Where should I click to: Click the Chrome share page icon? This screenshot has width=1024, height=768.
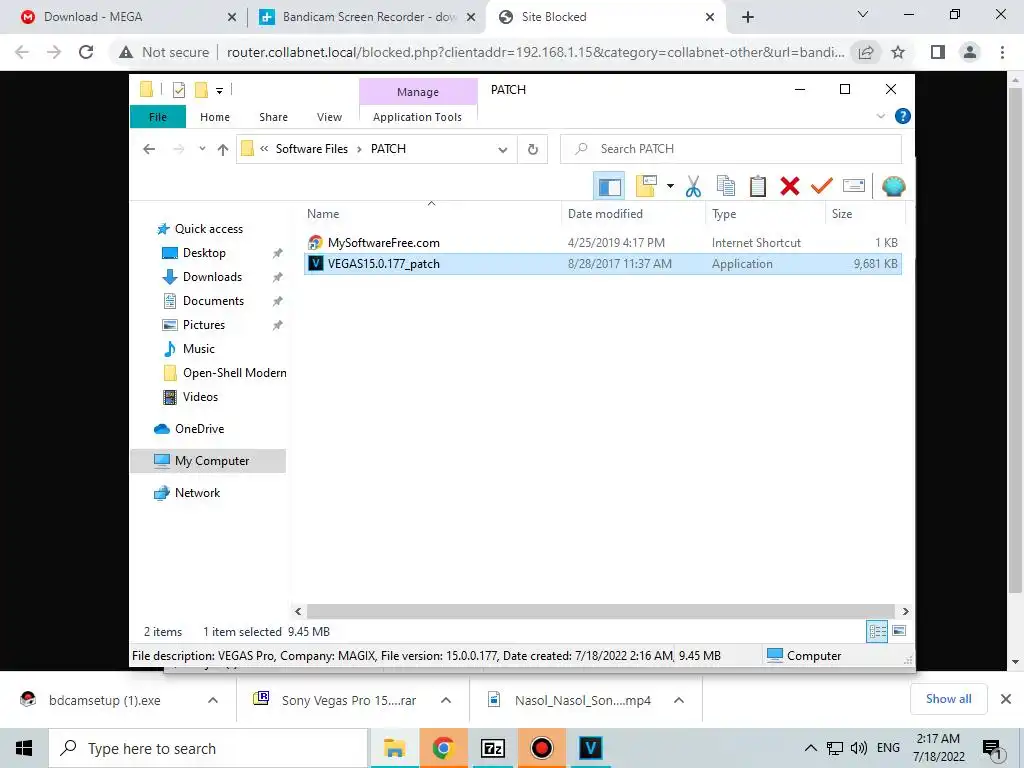click(866, 52)
